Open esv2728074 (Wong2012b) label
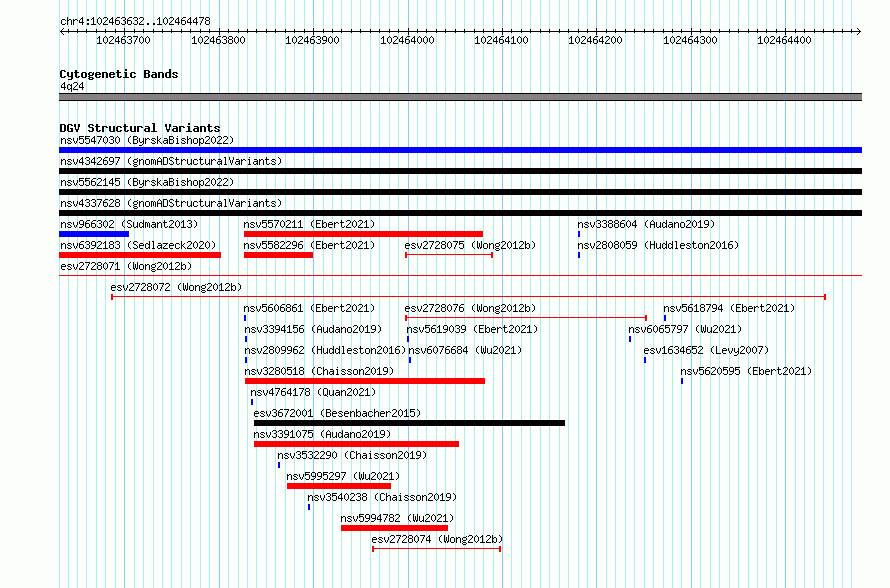 (x=437, y=539)
